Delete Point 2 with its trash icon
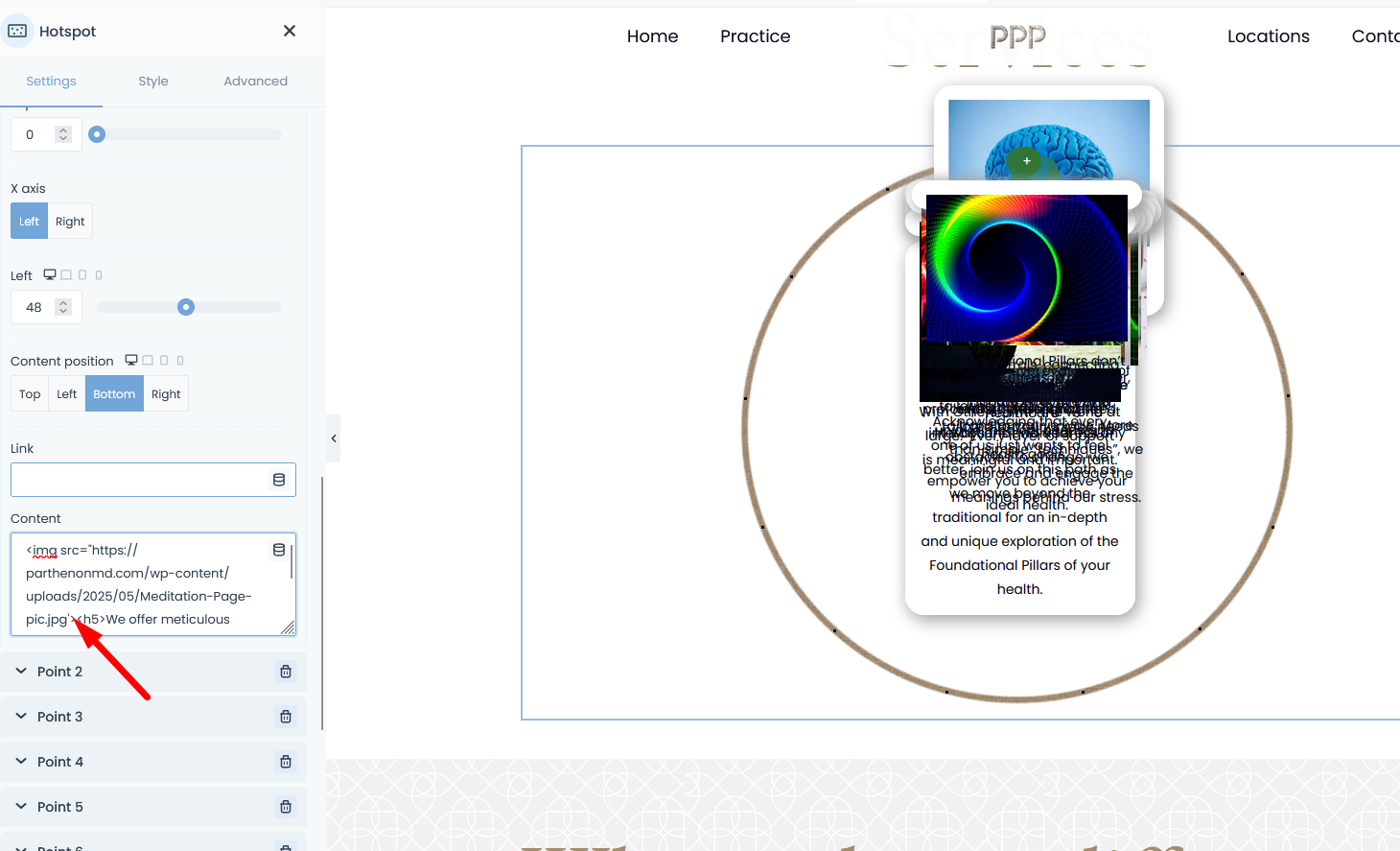This screenshot has height=851, width=1400. click(x=286, y=672)
